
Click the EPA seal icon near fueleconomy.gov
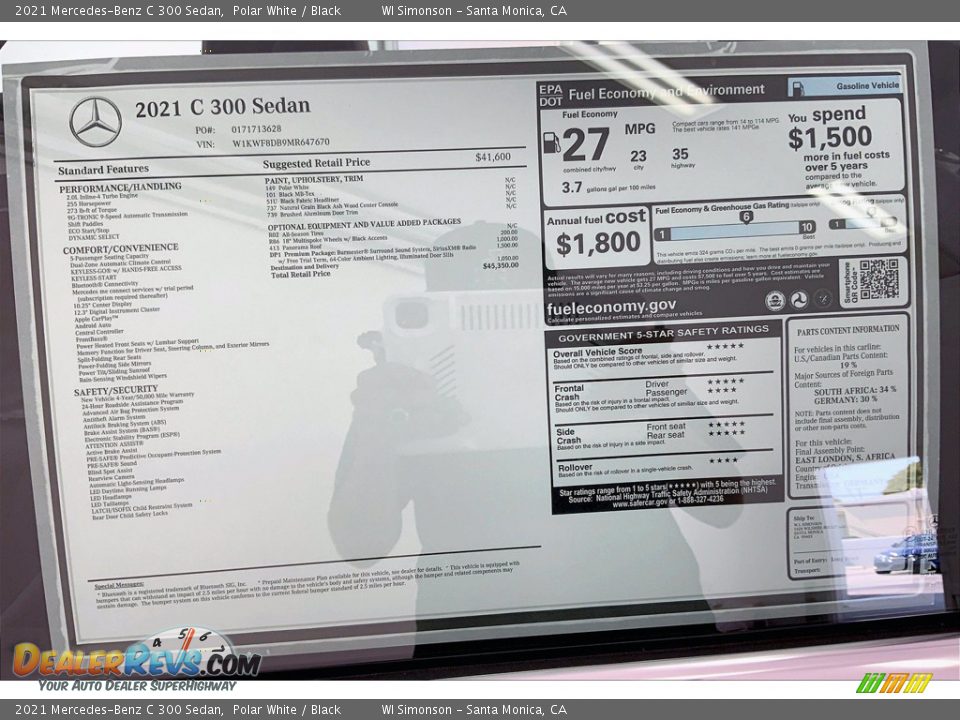(774, 300)
